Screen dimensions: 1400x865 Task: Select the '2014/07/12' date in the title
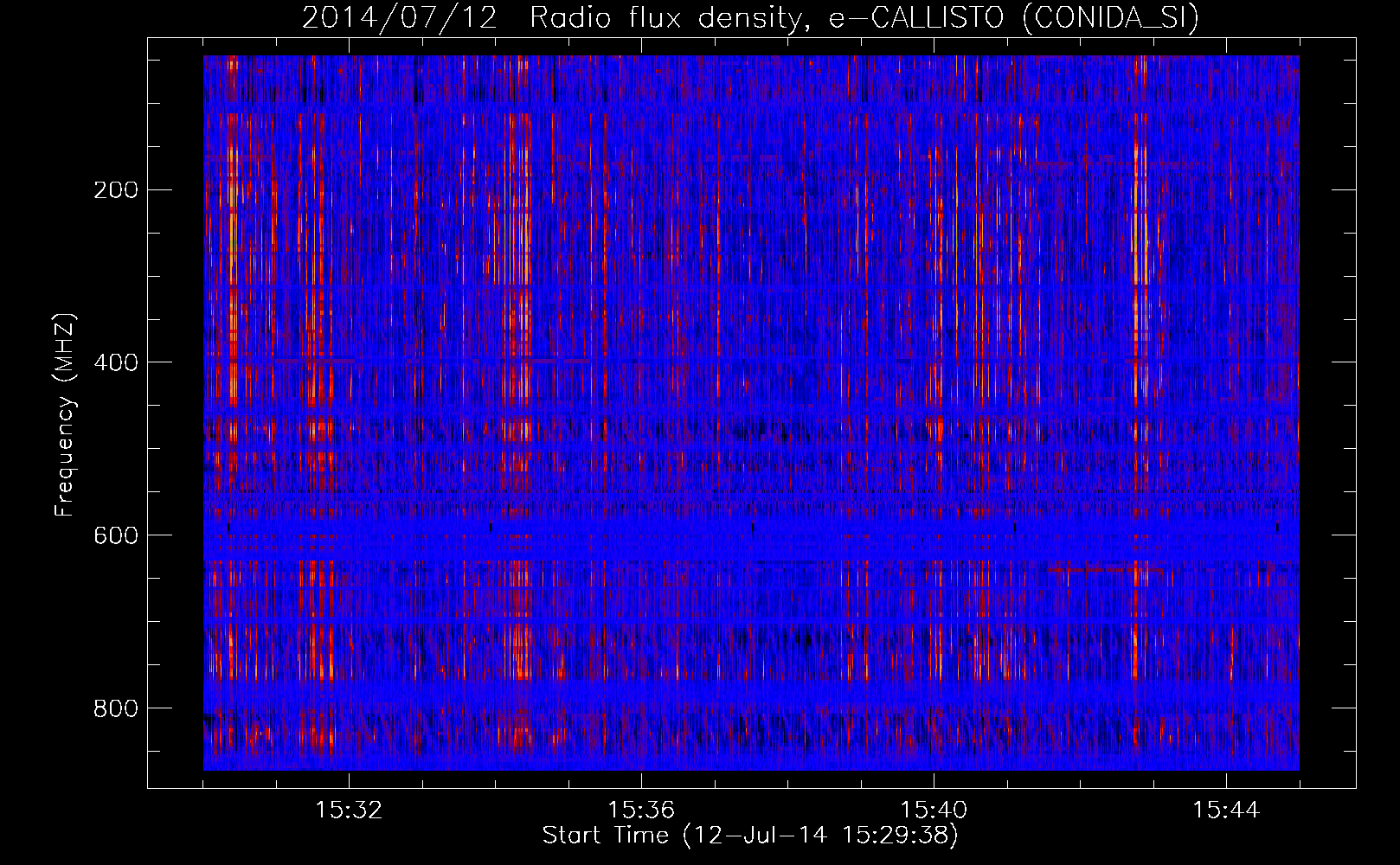pos(400,17)
